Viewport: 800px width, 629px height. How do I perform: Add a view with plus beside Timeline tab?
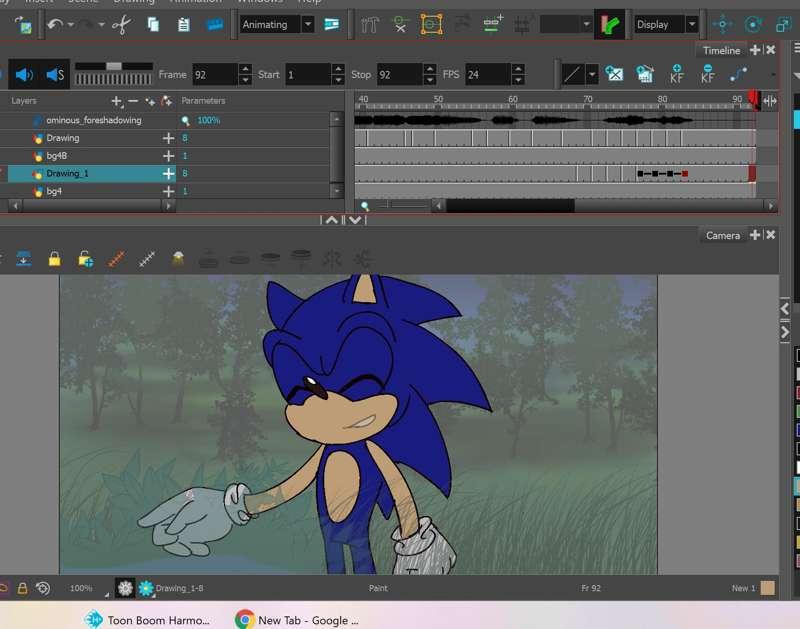[x=755, y=49]
